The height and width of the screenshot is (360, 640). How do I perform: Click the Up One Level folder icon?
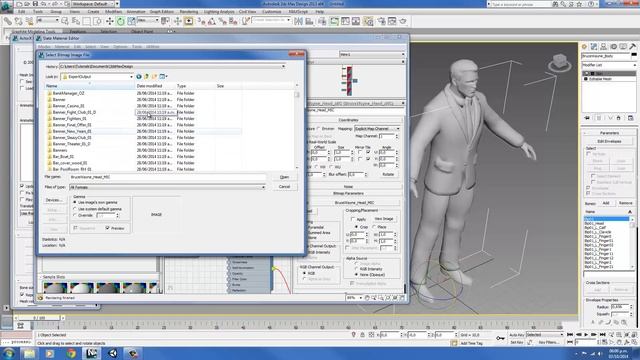pos(147,76)
